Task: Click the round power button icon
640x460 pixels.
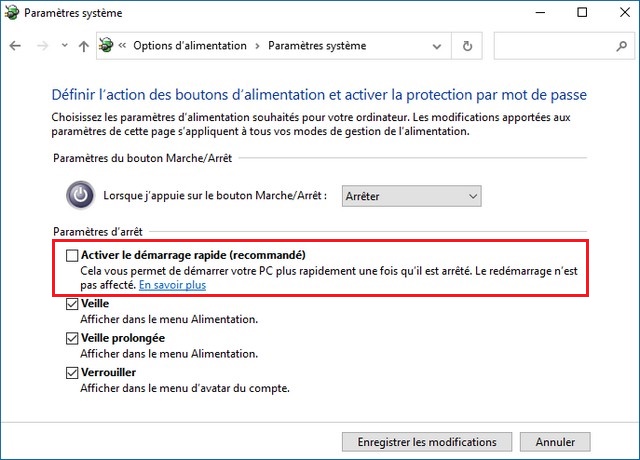Action: (79, 195)
